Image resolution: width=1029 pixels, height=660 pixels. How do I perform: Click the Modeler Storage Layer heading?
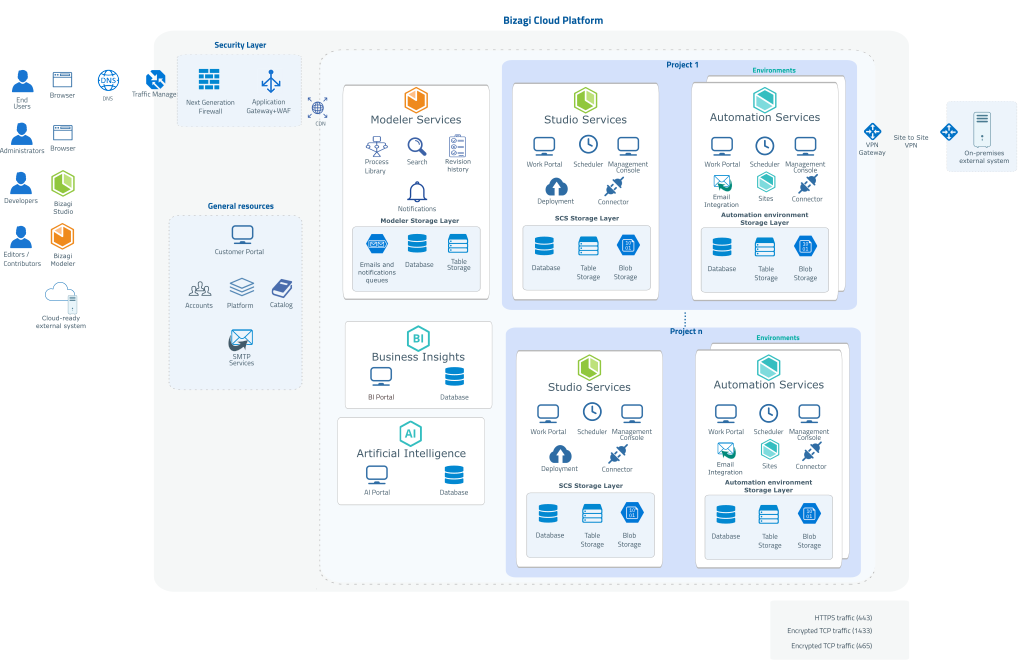coord(420,220)
